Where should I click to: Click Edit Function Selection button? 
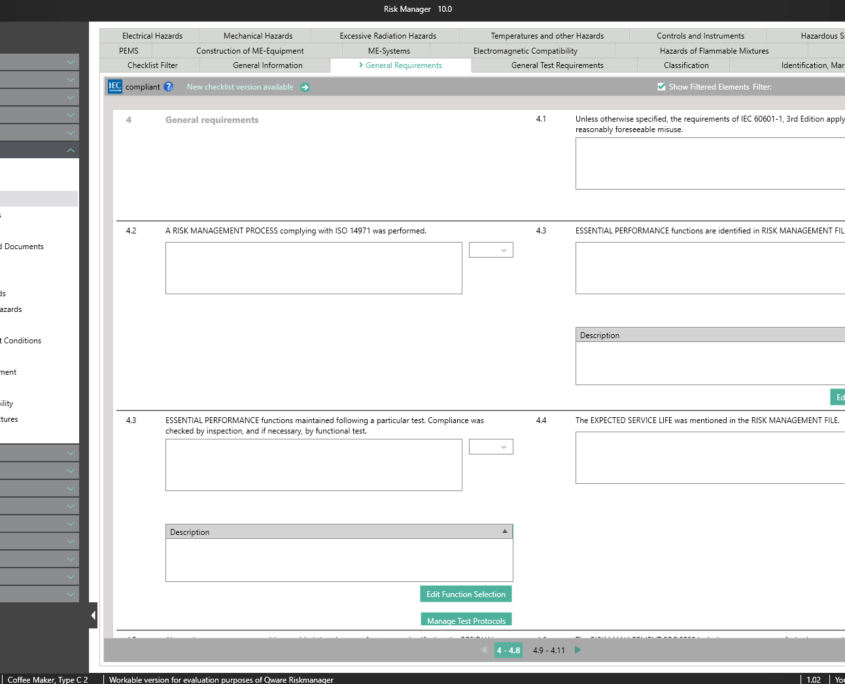click(466, 594)
